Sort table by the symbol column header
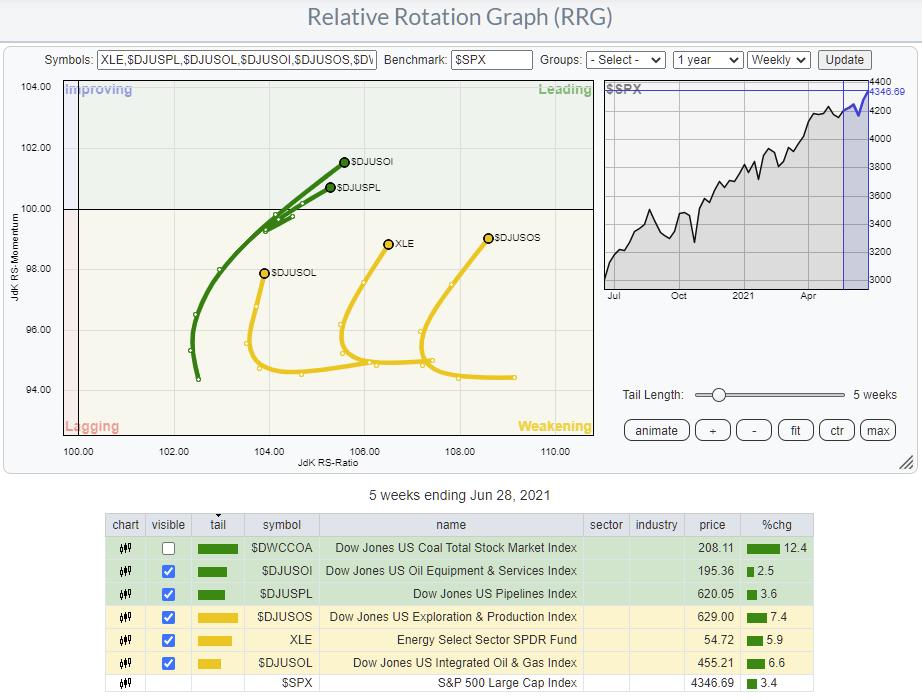The height and width of the screenshot is (700, 922). (x=282, y=525)
